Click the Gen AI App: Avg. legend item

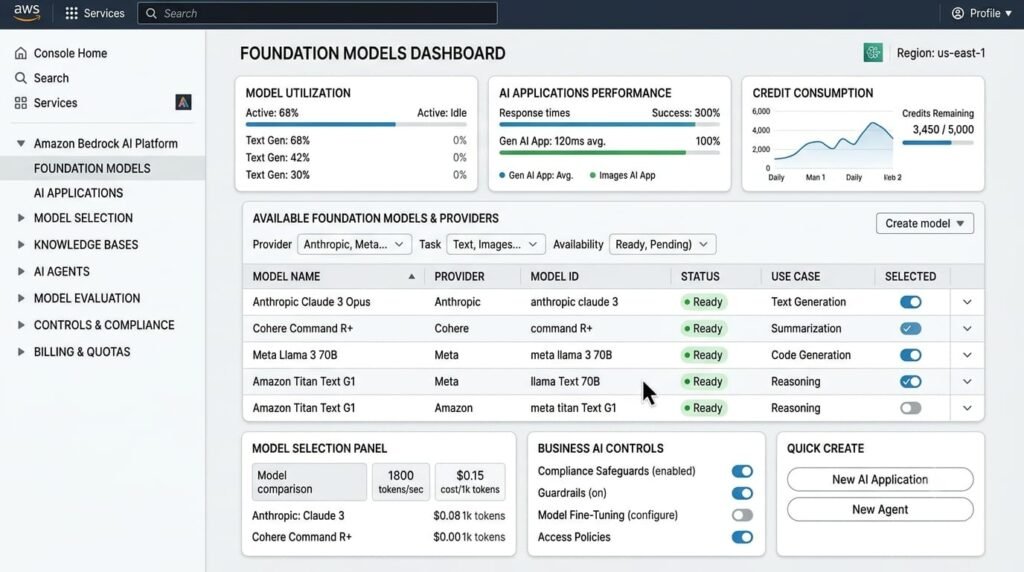[536, 175]
